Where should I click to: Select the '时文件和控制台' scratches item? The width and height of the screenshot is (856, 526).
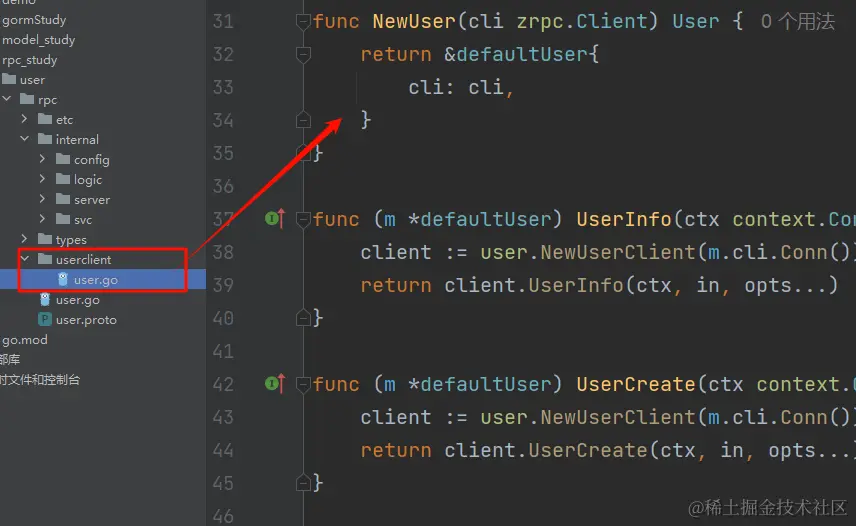click(40, 380)
